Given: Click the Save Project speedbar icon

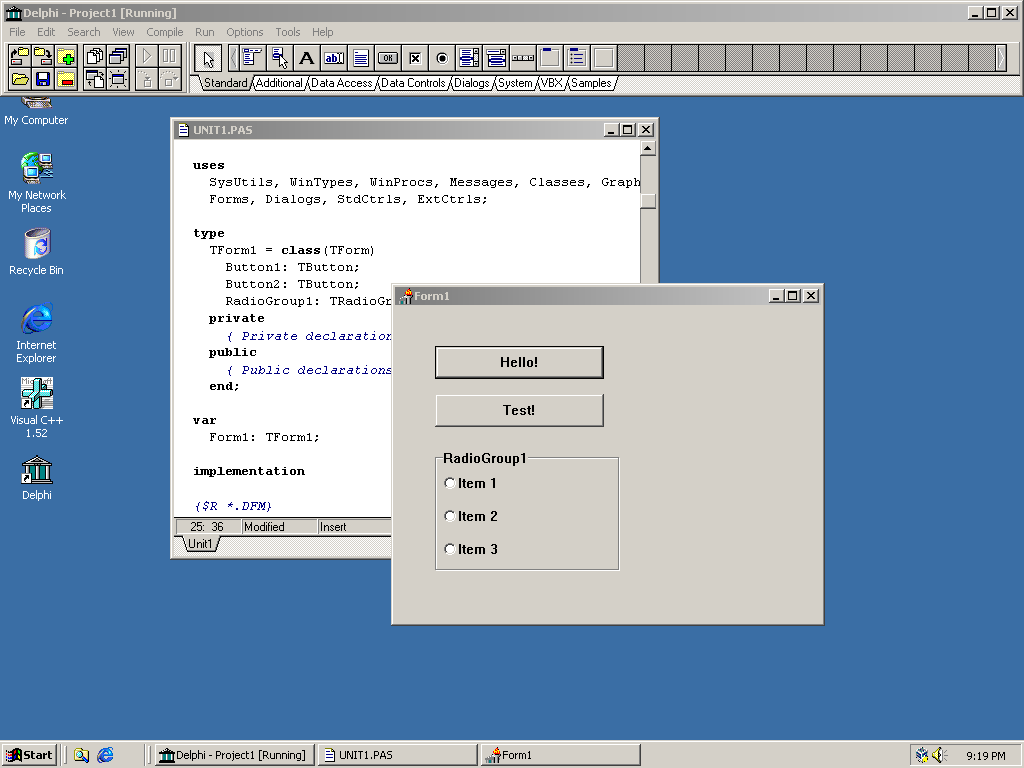Looking at the screenshot, I should point(43,57).
